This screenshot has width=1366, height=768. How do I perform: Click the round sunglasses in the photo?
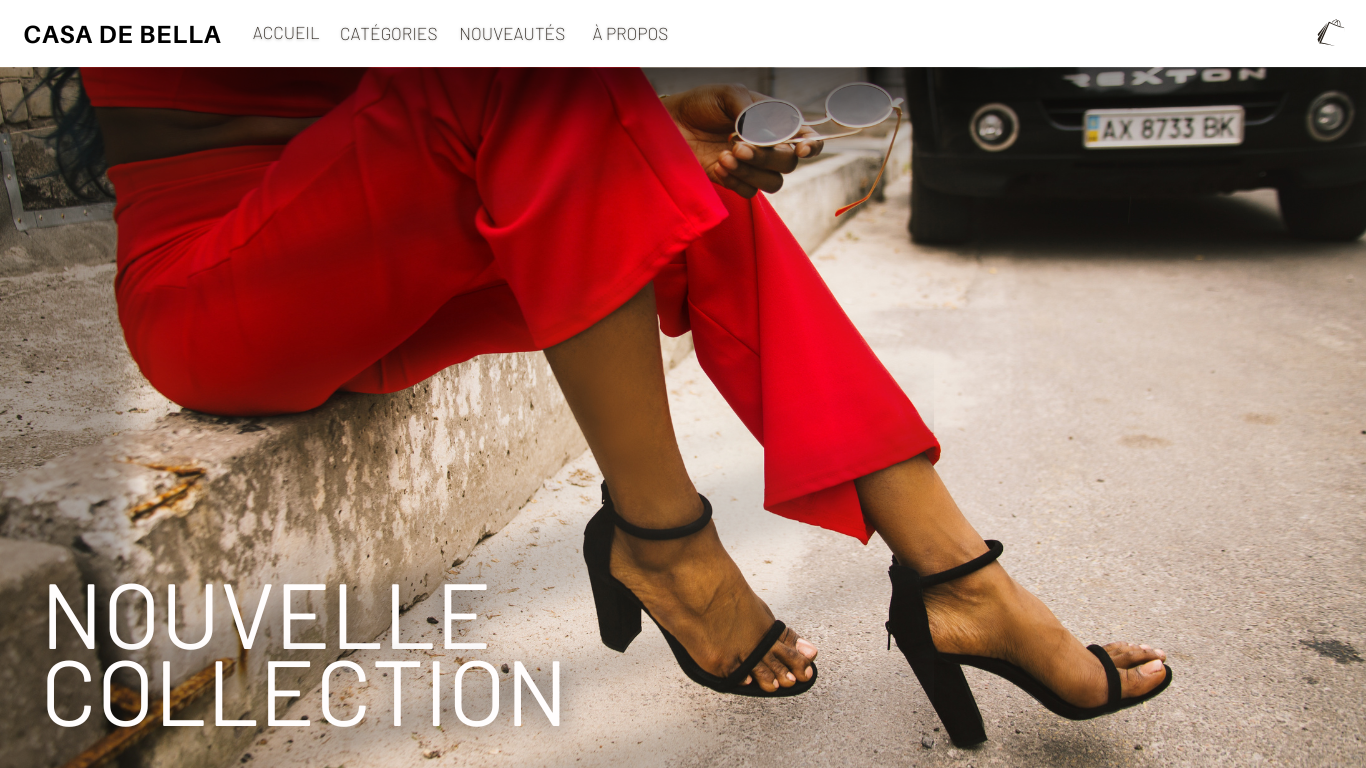(817, 114)
